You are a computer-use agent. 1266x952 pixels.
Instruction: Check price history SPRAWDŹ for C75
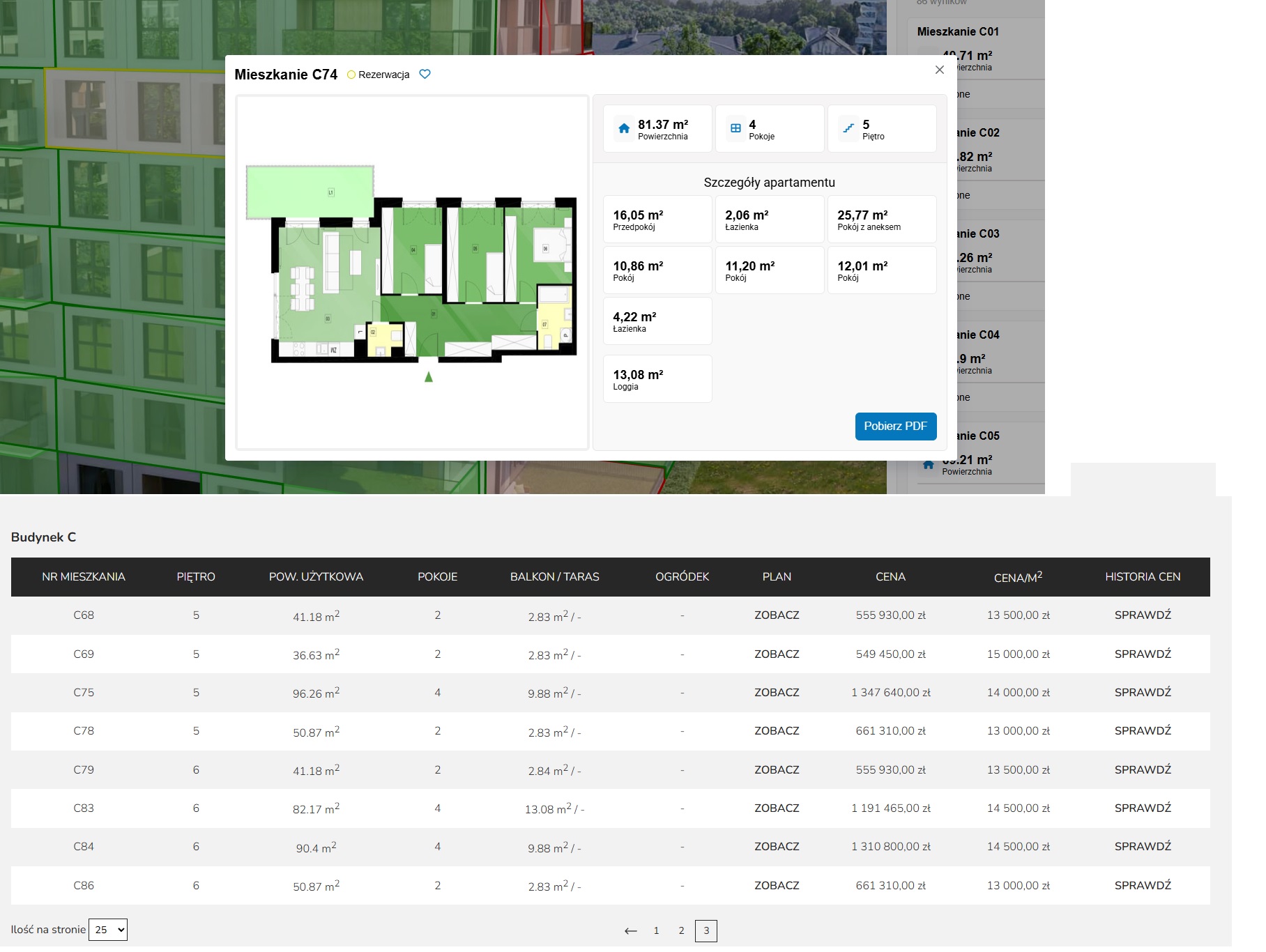tap(1142, 693)
